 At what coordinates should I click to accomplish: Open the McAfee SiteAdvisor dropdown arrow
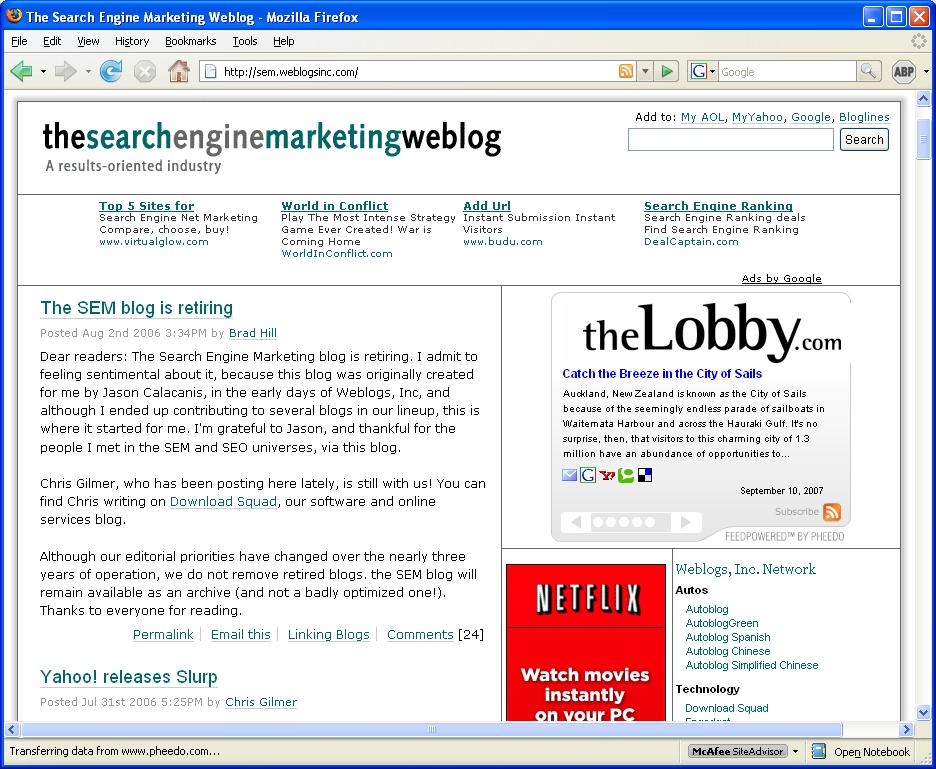click(796, 751)
